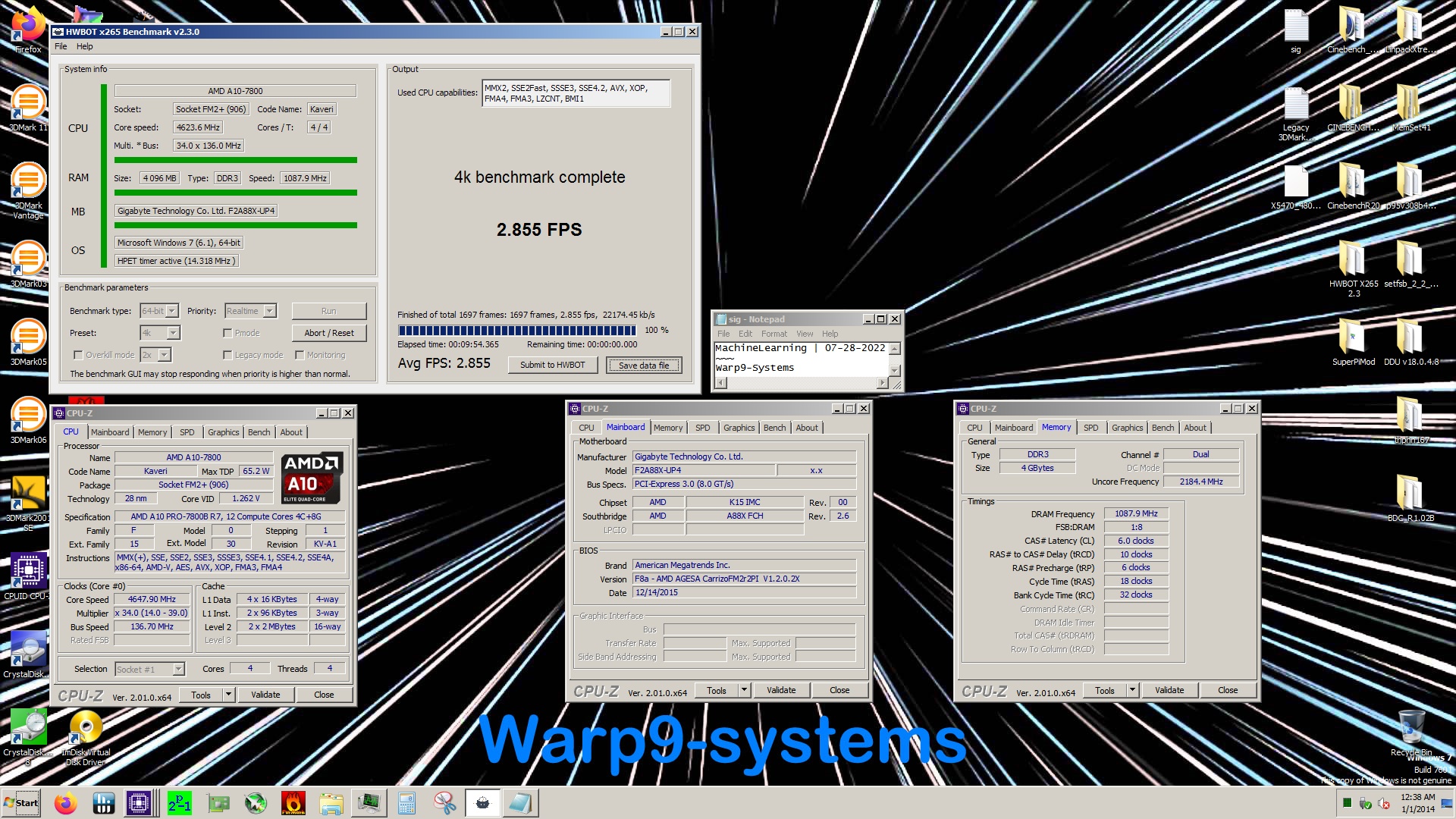This screenshot has height=819, width=1456.
Task: Toggle the Monitoring checkbox
Action: click(300, 355)
